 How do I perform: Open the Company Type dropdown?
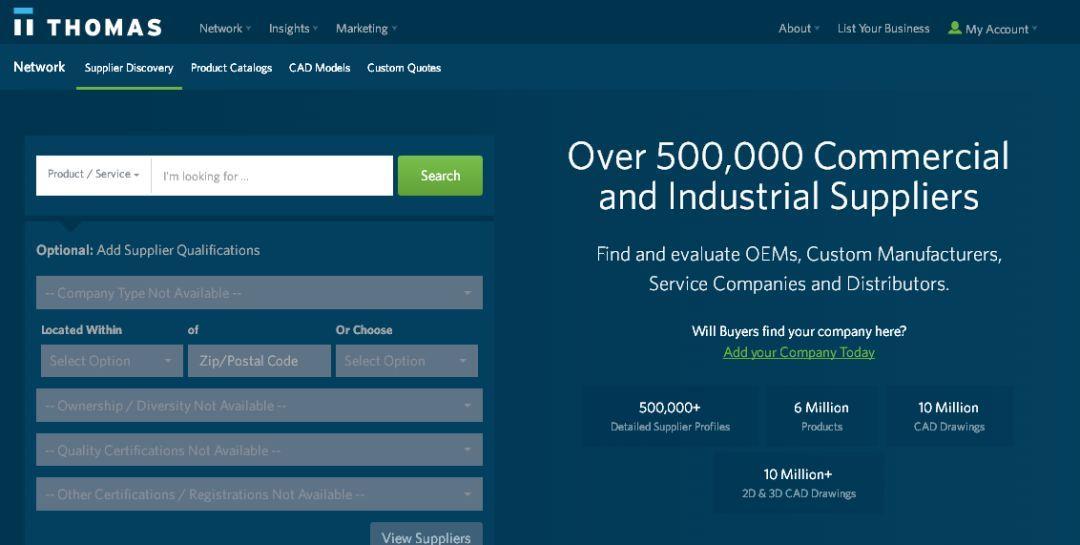point(260,293)
